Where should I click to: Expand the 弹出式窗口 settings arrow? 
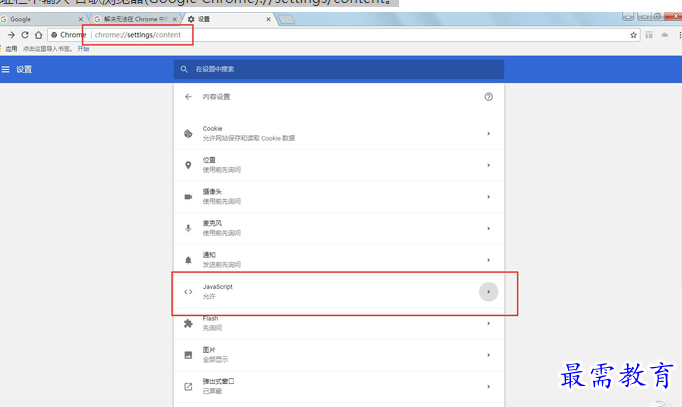click(488, 387)
